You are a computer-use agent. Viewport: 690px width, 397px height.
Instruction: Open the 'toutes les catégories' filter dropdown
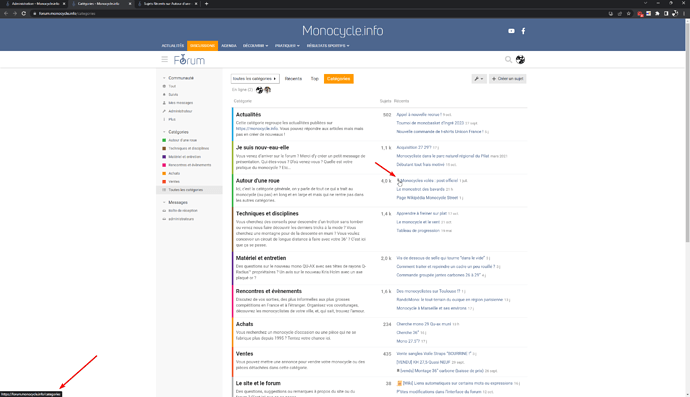[255, 79]
